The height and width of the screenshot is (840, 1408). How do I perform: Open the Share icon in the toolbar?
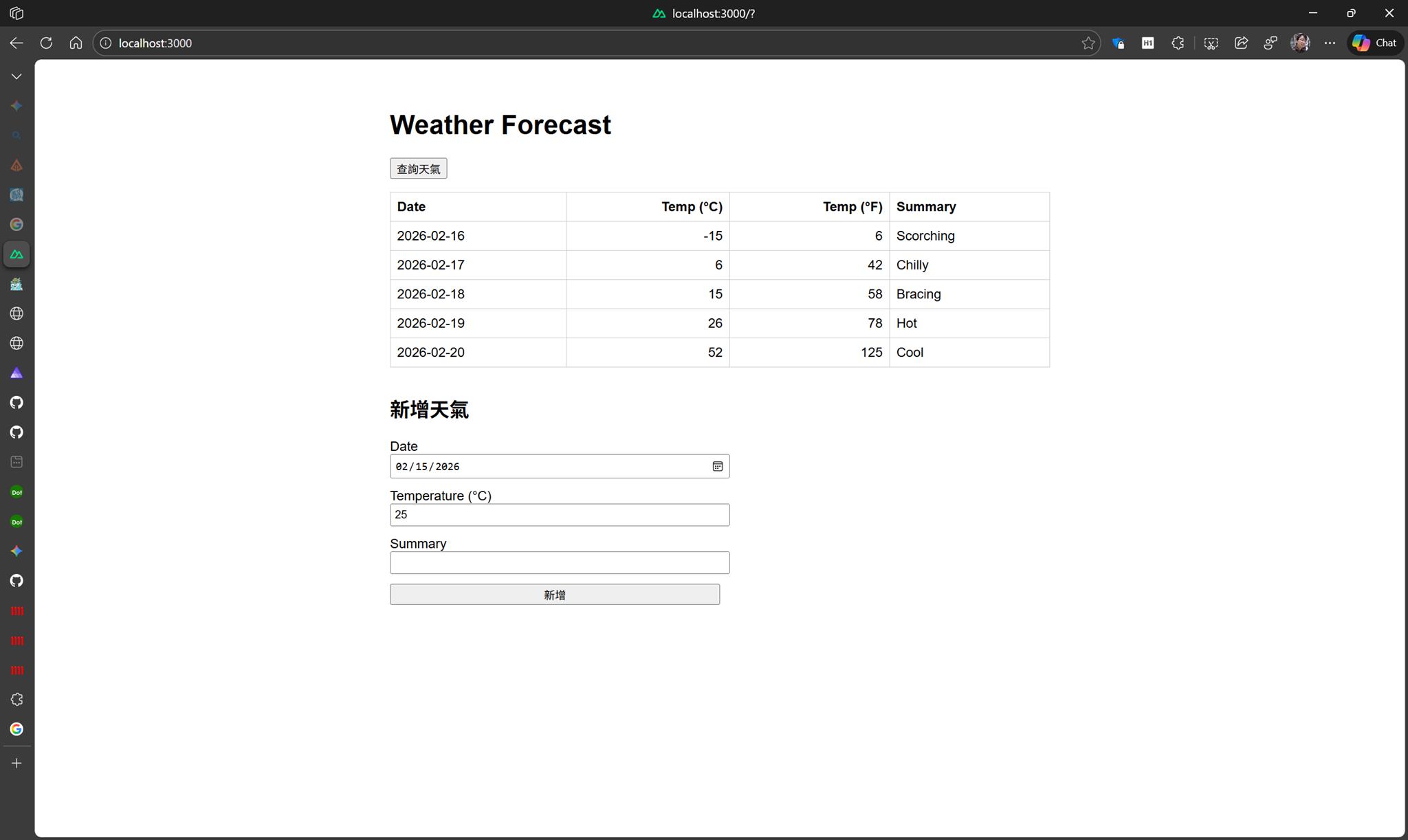(1241, 43)
